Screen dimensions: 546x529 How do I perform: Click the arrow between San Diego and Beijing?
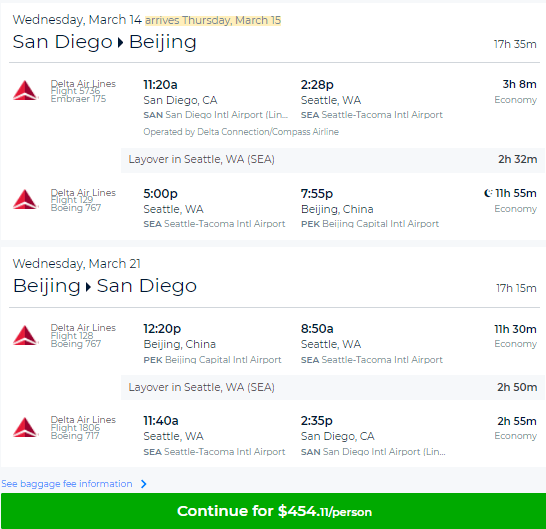pyautogui.click(x=120, y=43)
